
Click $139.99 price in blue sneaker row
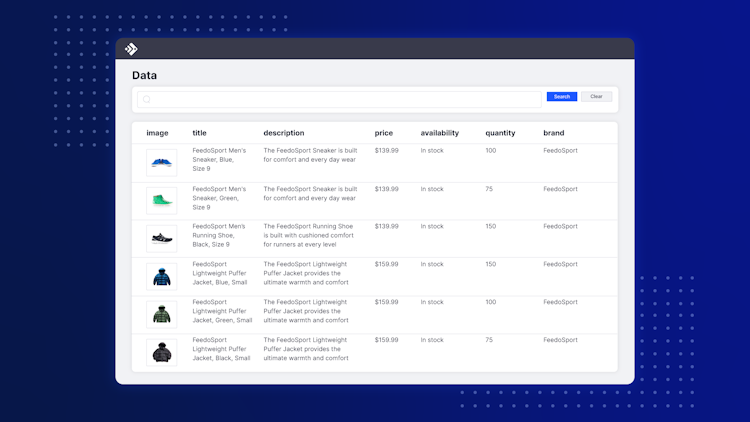pyautogui.click(x=386, y=151)
